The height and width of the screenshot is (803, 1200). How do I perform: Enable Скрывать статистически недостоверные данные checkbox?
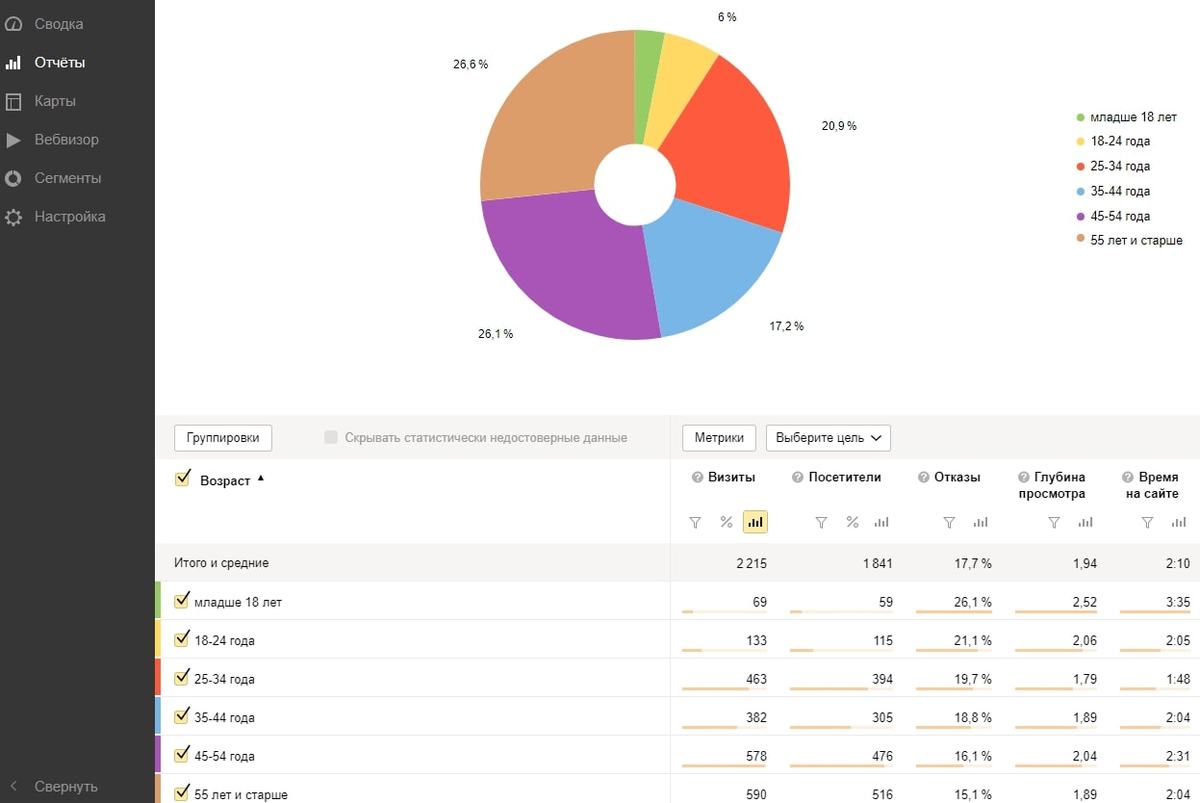pos(331,438)
